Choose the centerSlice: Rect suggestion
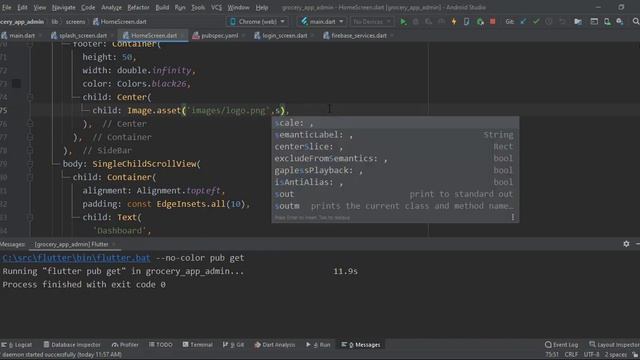The image size is (640, 360). 396,147
